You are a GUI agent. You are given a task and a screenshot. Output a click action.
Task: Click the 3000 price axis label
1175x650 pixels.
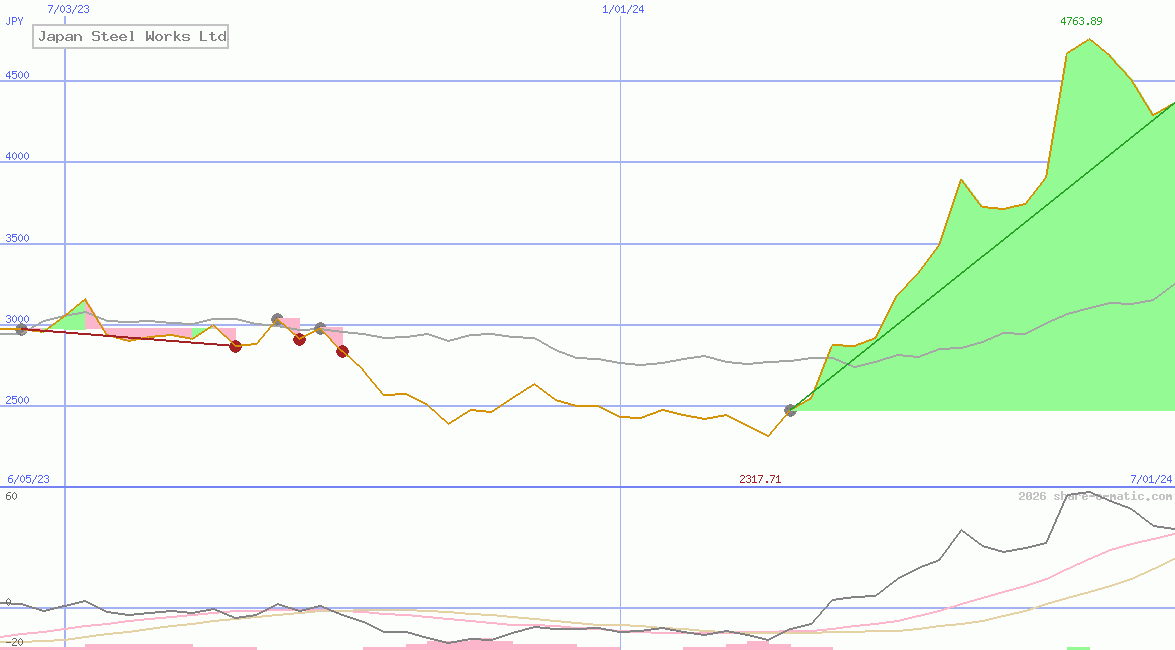click(17, 319)
